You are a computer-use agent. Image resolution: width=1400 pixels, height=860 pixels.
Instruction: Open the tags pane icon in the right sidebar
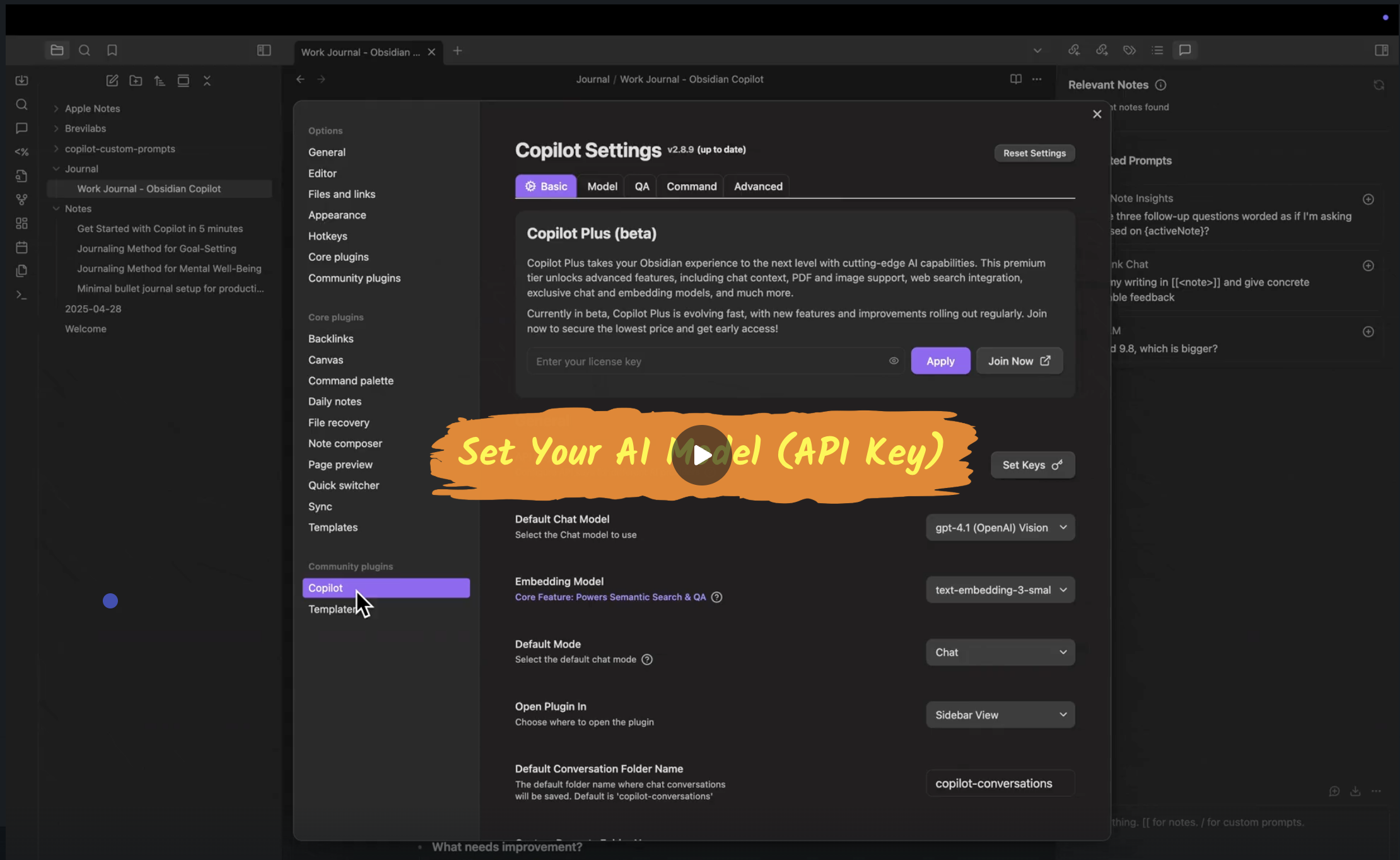pyautogui.click(x=1129, y=50)
